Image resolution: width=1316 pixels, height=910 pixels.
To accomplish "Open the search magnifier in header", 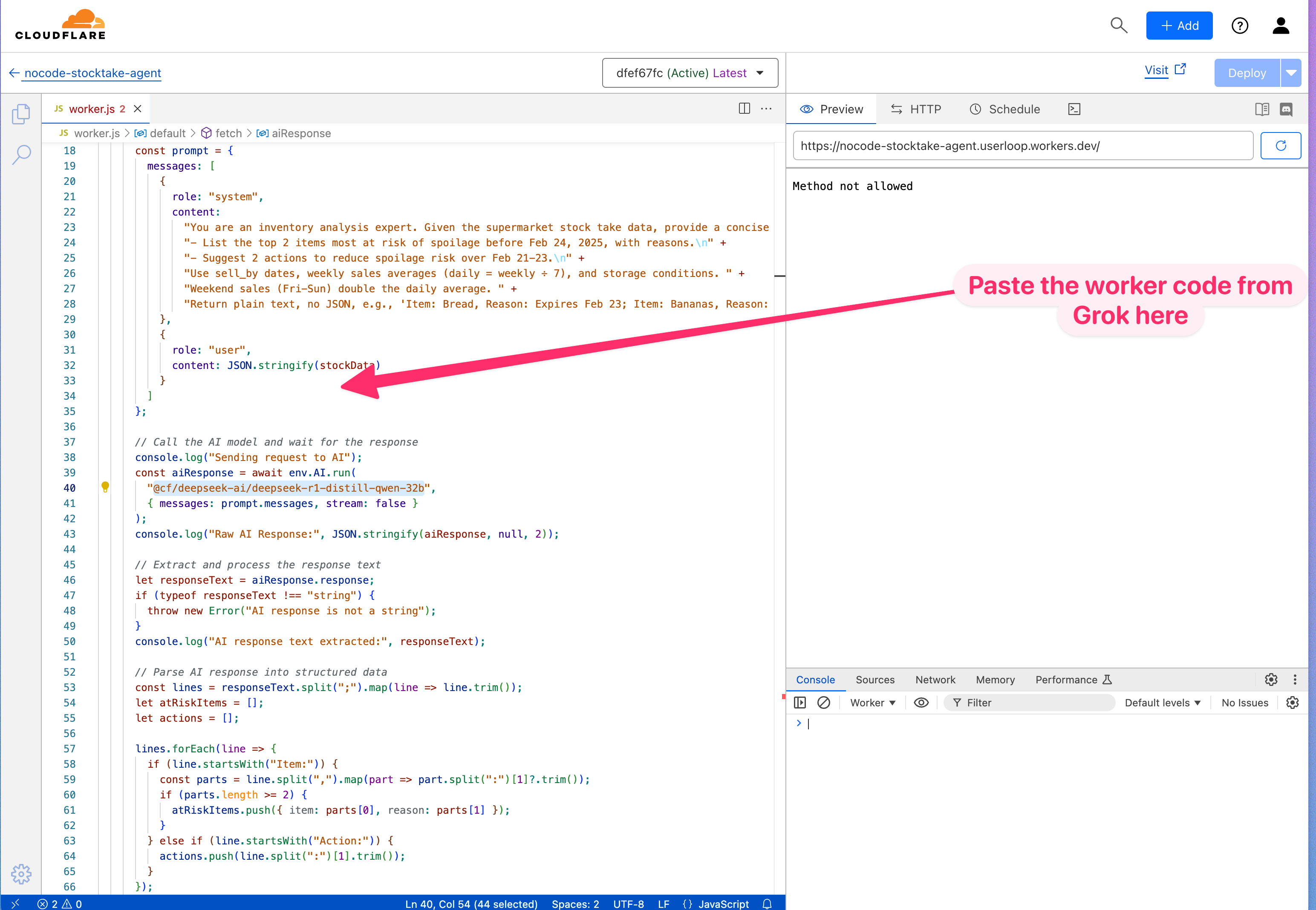I will (x=1119, y=26).
